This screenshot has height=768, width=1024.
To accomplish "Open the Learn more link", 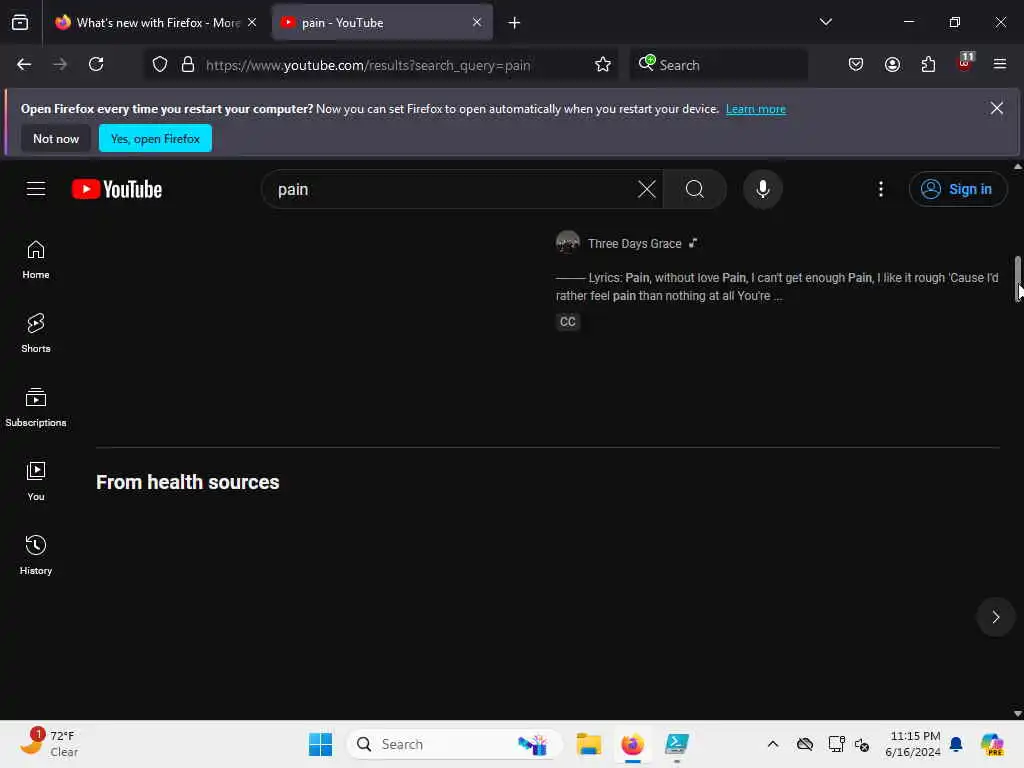I will click(756, 109).
